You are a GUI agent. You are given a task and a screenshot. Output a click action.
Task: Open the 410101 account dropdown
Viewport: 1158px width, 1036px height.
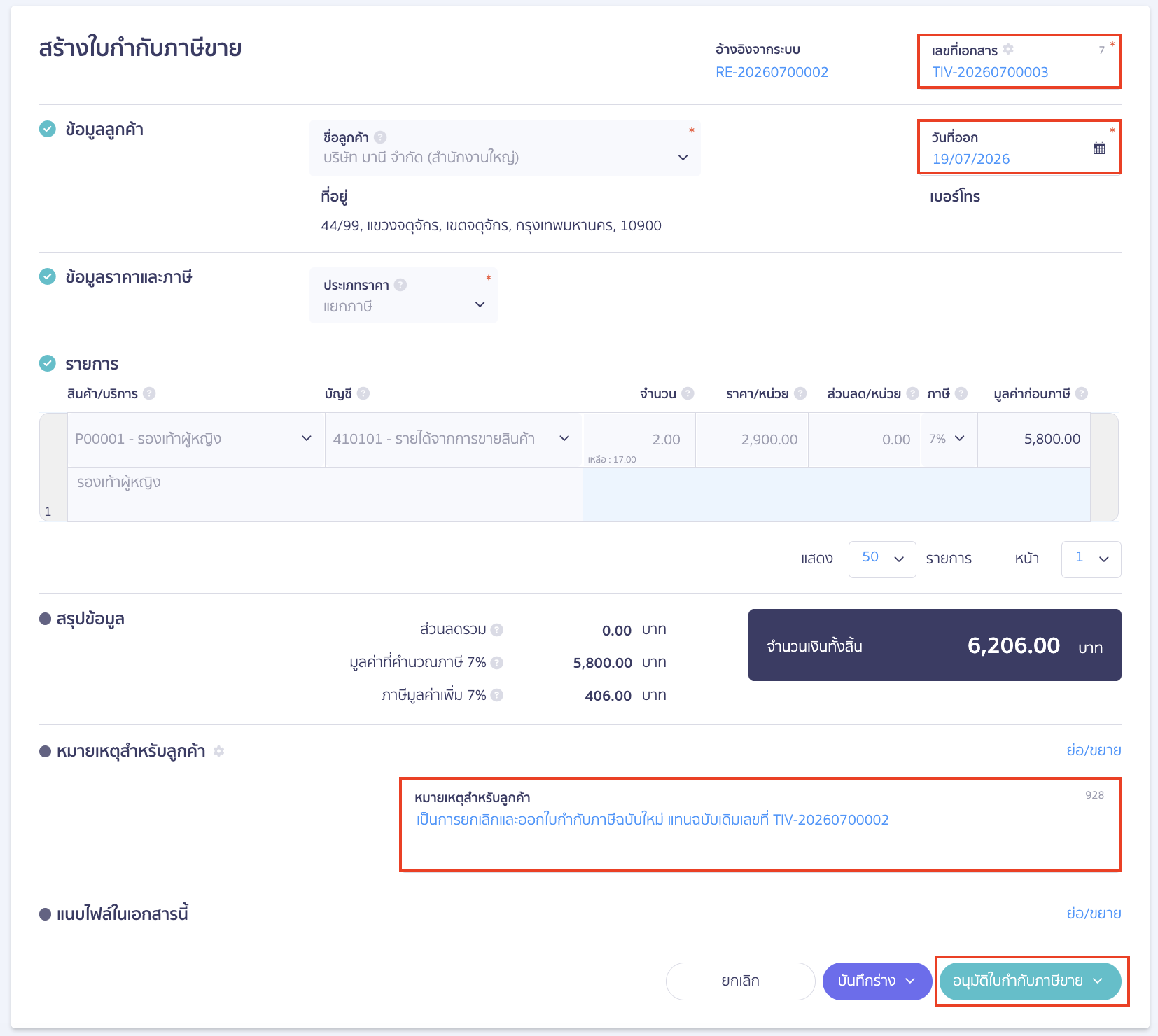pyautogui.click(x=454, y=439)
